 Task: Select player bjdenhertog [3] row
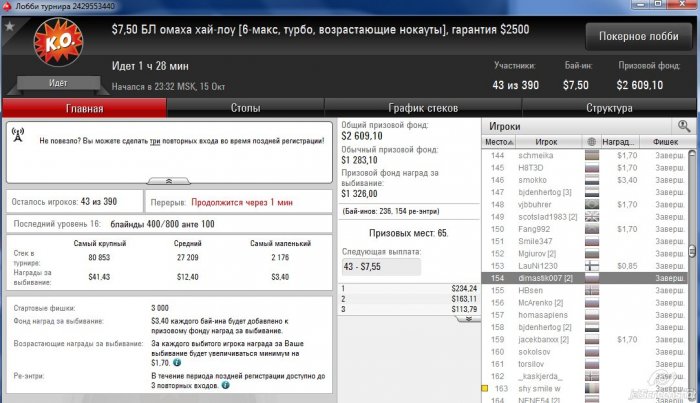point(584,192)
